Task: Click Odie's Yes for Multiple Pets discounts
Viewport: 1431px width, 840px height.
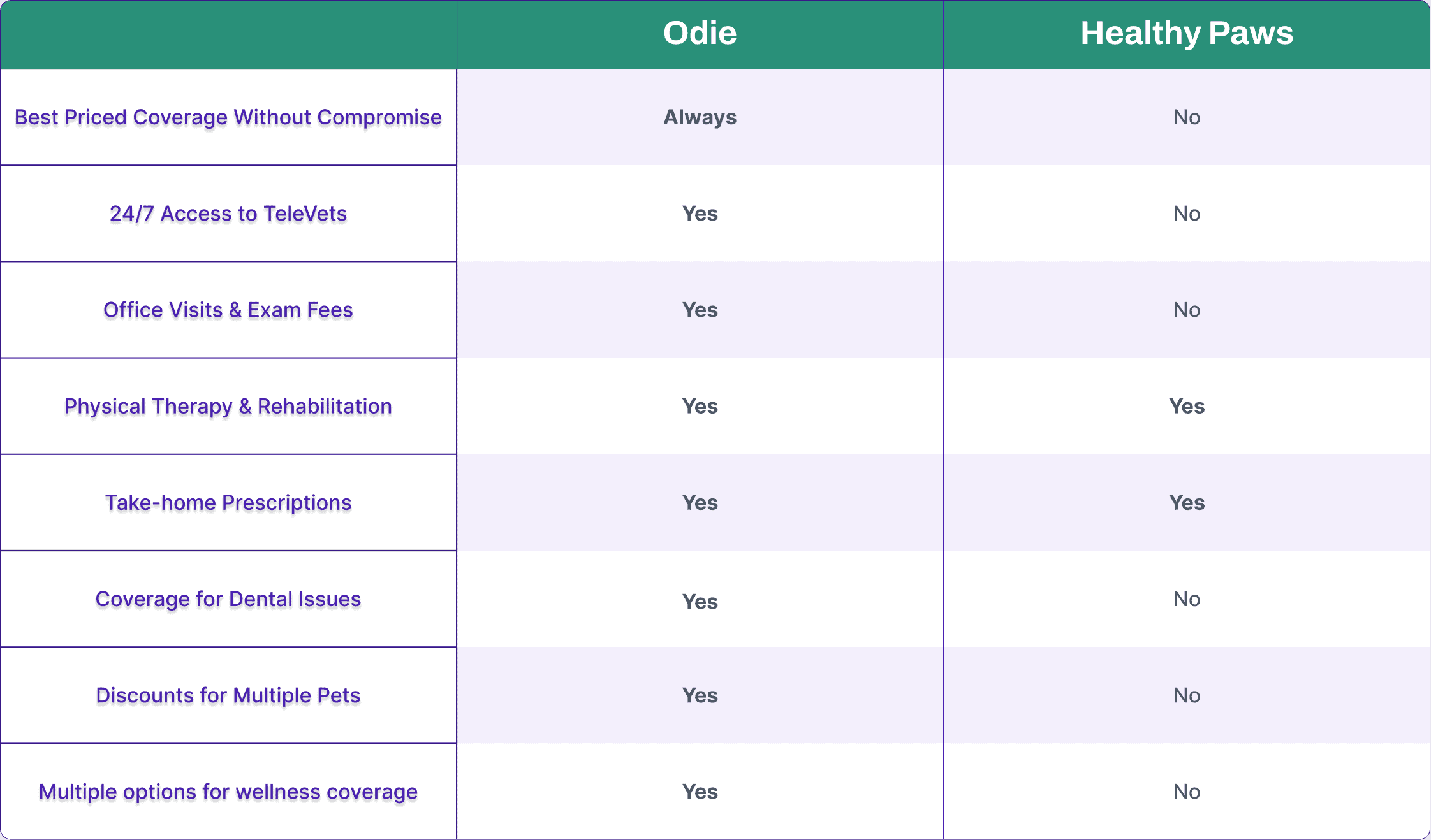Action: (700, 695)
